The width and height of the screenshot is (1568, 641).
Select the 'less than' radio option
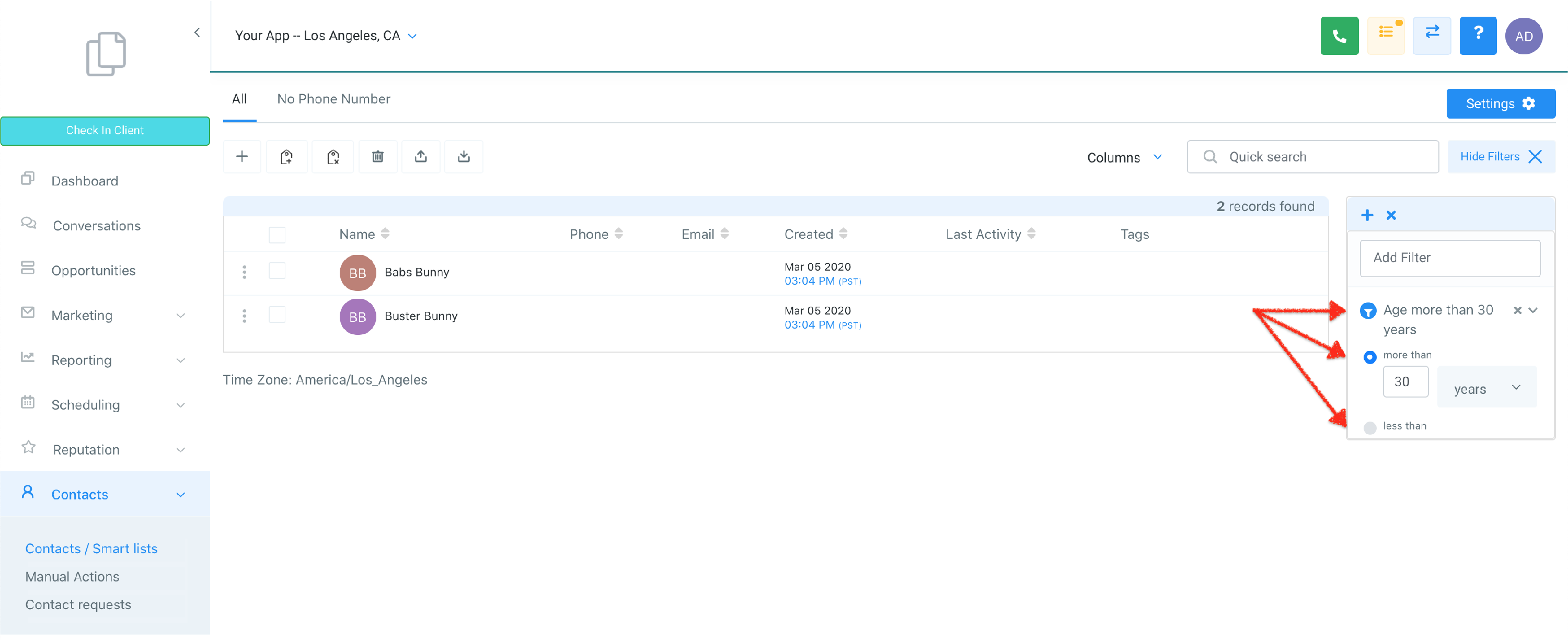click(x=1369, y=427)
